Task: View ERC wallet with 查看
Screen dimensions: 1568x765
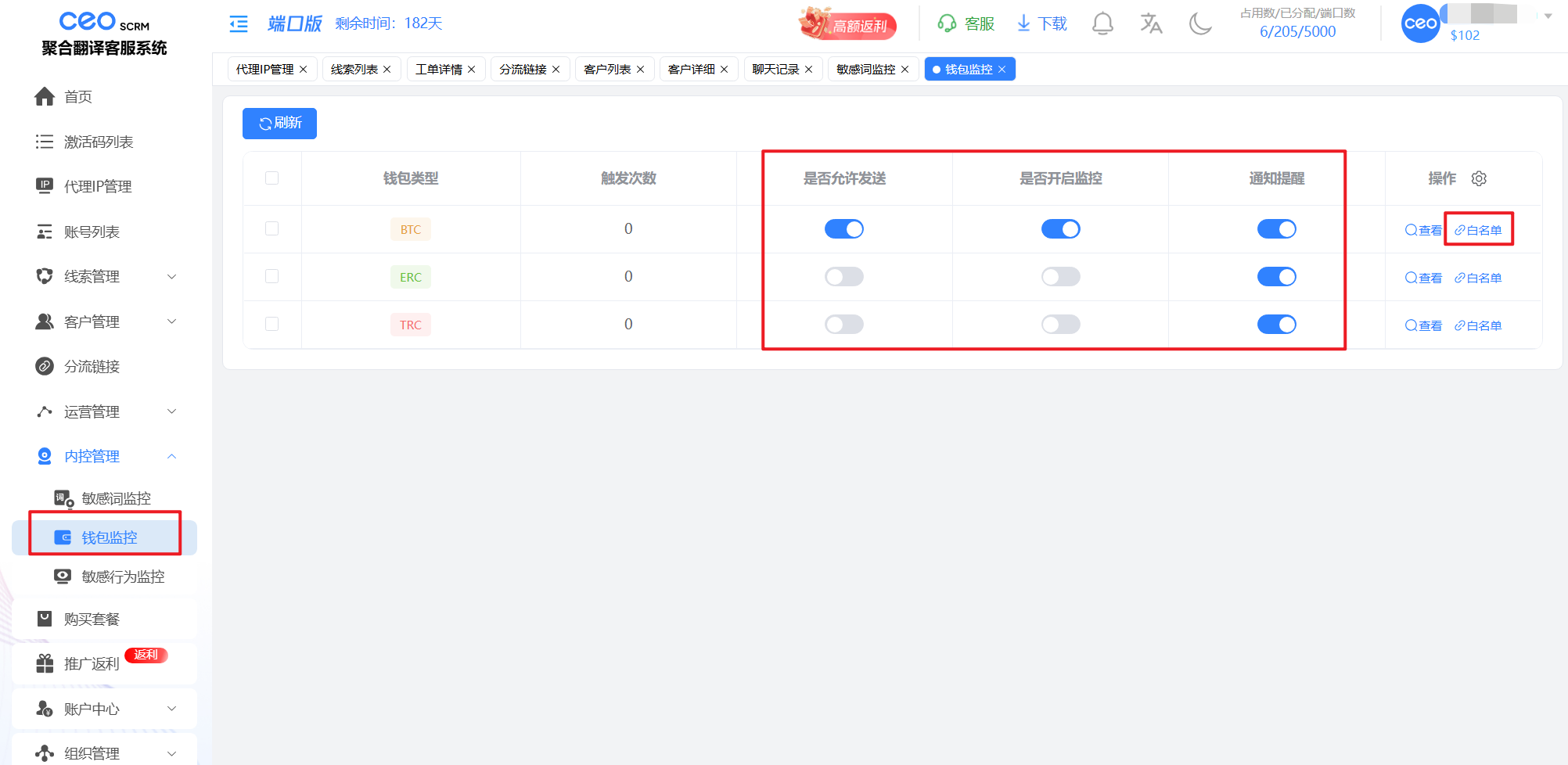Action: (1423, 278)
